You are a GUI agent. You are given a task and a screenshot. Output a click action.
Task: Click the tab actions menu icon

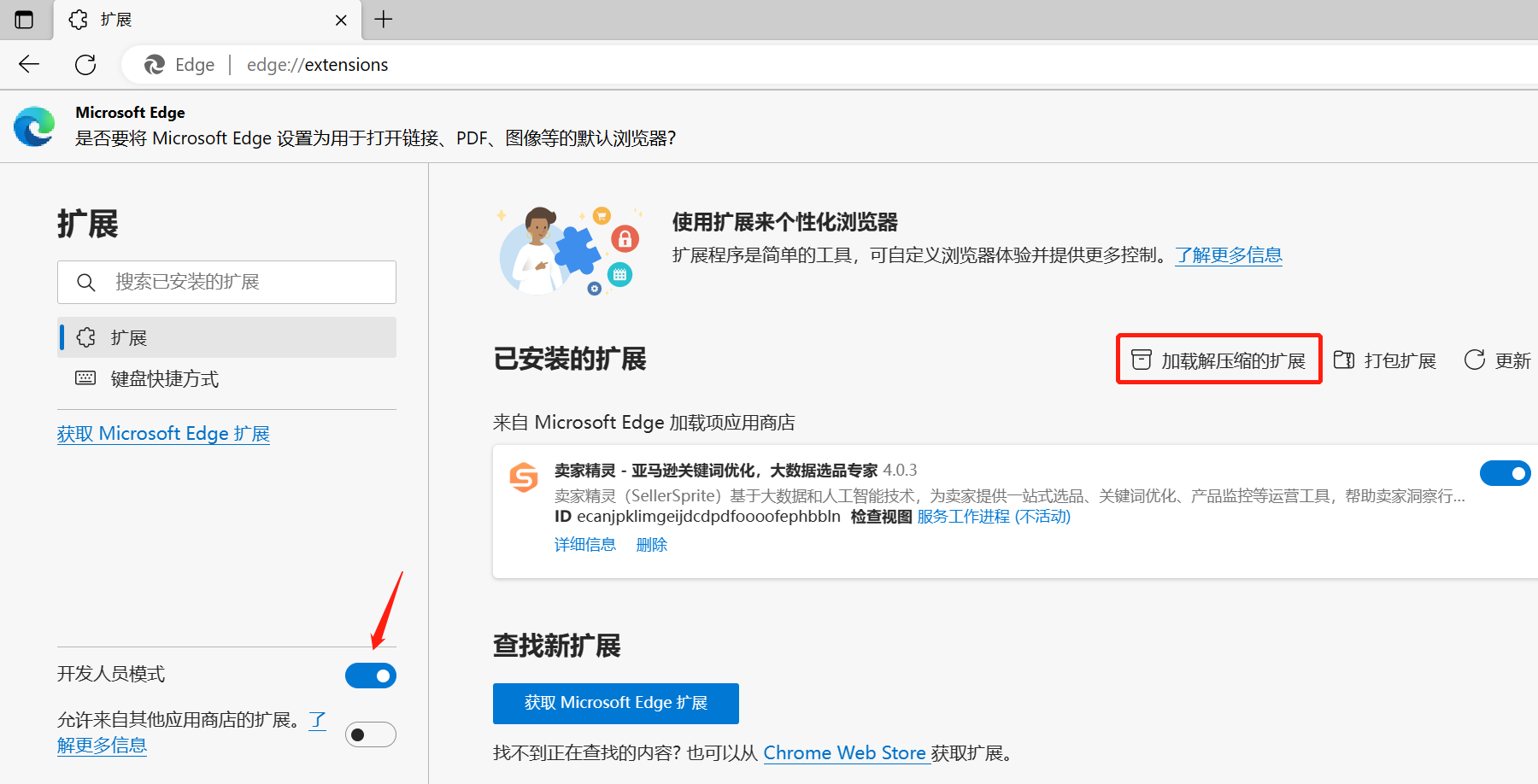coord(24,20)
